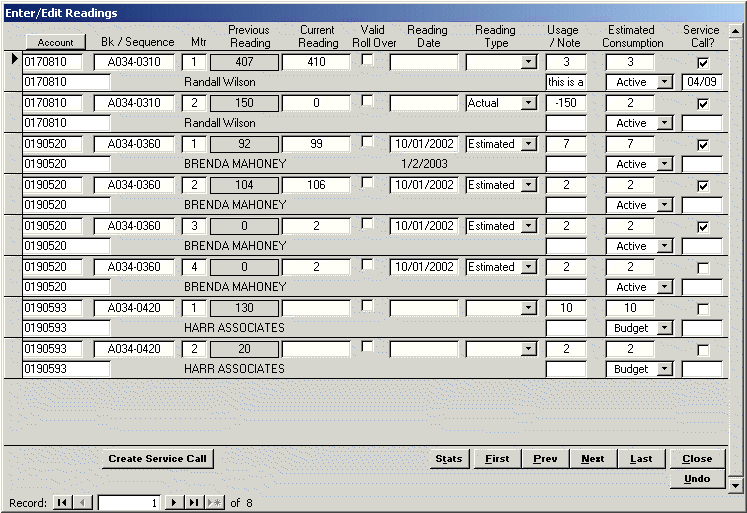Open Budget status dropdown for Harr Associates meter 2
747x513 pixels.
(x=665, y=369)
